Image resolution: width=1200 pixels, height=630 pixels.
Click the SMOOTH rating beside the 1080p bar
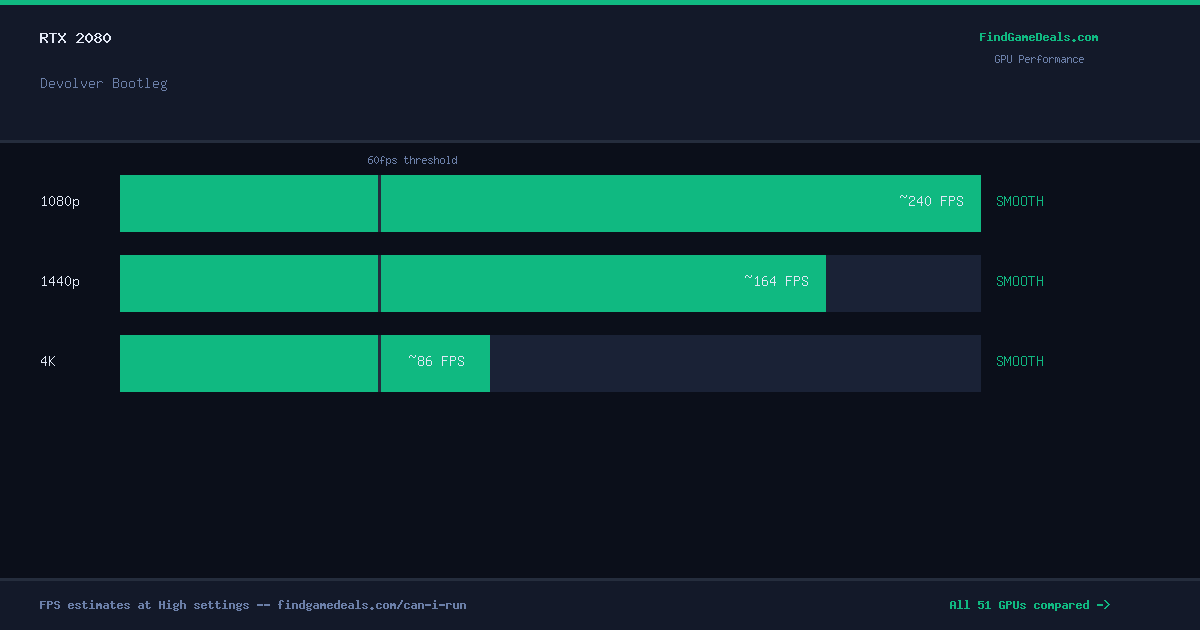tap(1020, 201)
